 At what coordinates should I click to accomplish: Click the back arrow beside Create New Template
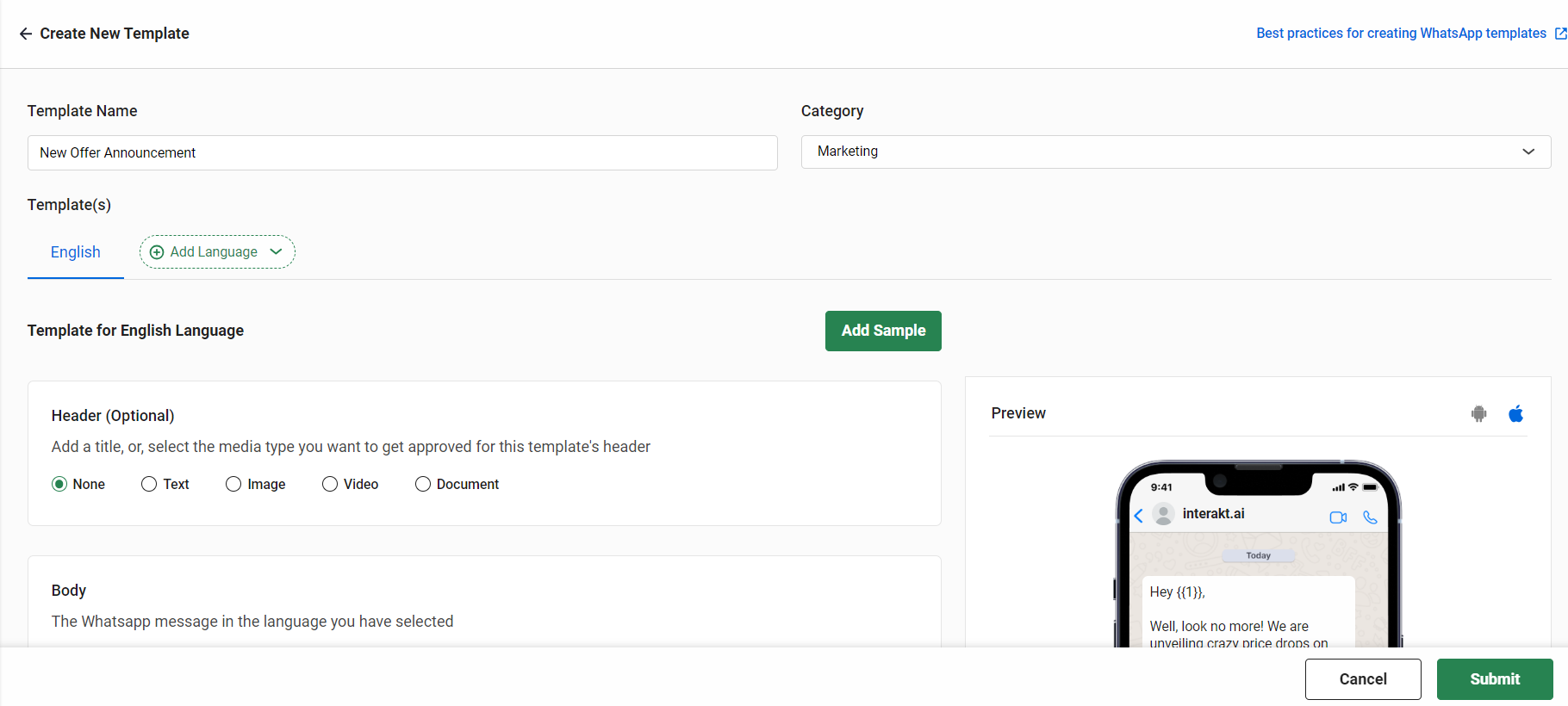click(x=25, y=34)
